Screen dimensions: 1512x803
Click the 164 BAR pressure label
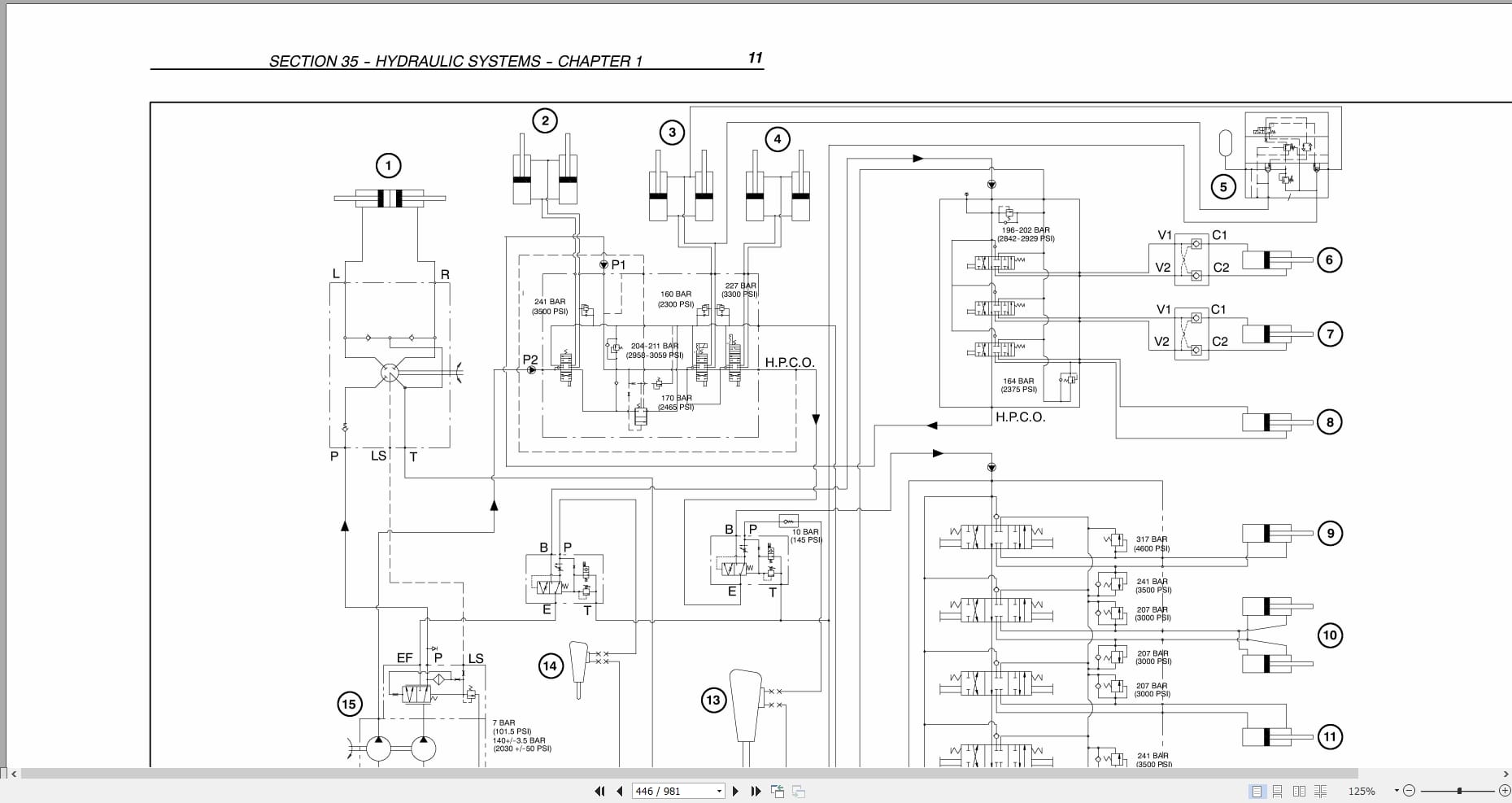pyautogui.click(x=1018, y=385)
